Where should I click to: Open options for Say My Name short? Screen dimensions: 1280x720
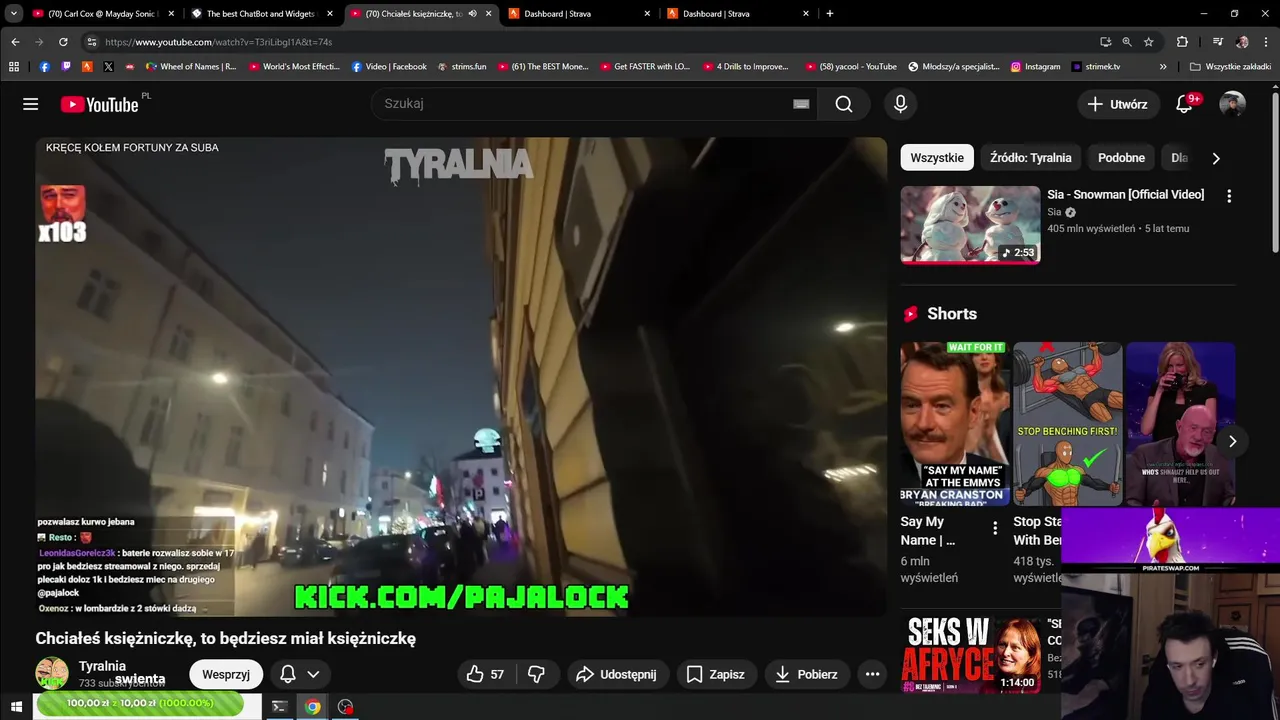[995, 528]
